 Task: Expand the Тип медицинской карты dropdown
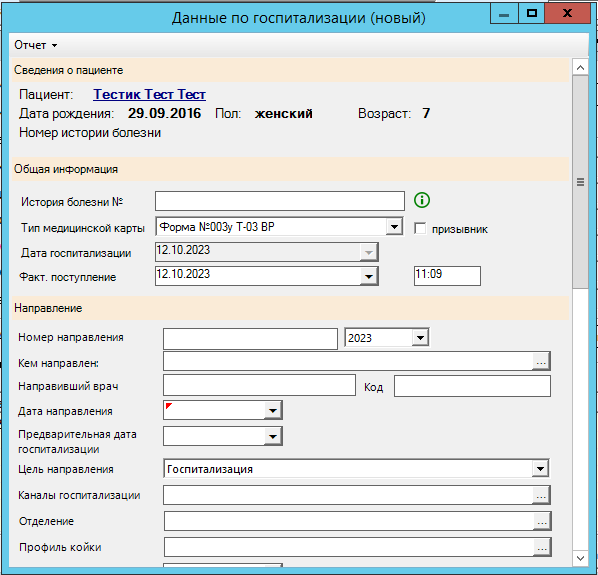[x=394, y=227]
